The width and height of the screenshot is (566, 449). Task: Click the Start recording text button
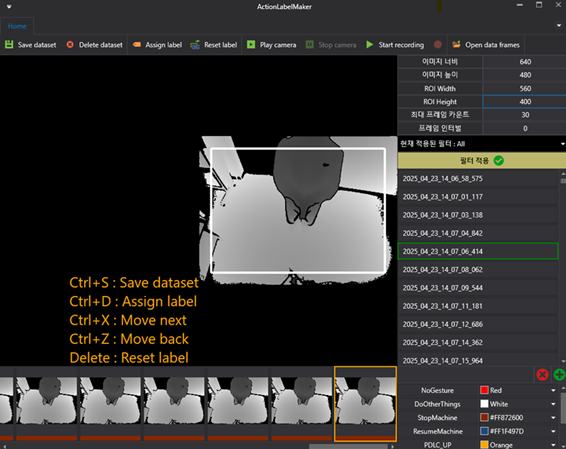[401, 45]
